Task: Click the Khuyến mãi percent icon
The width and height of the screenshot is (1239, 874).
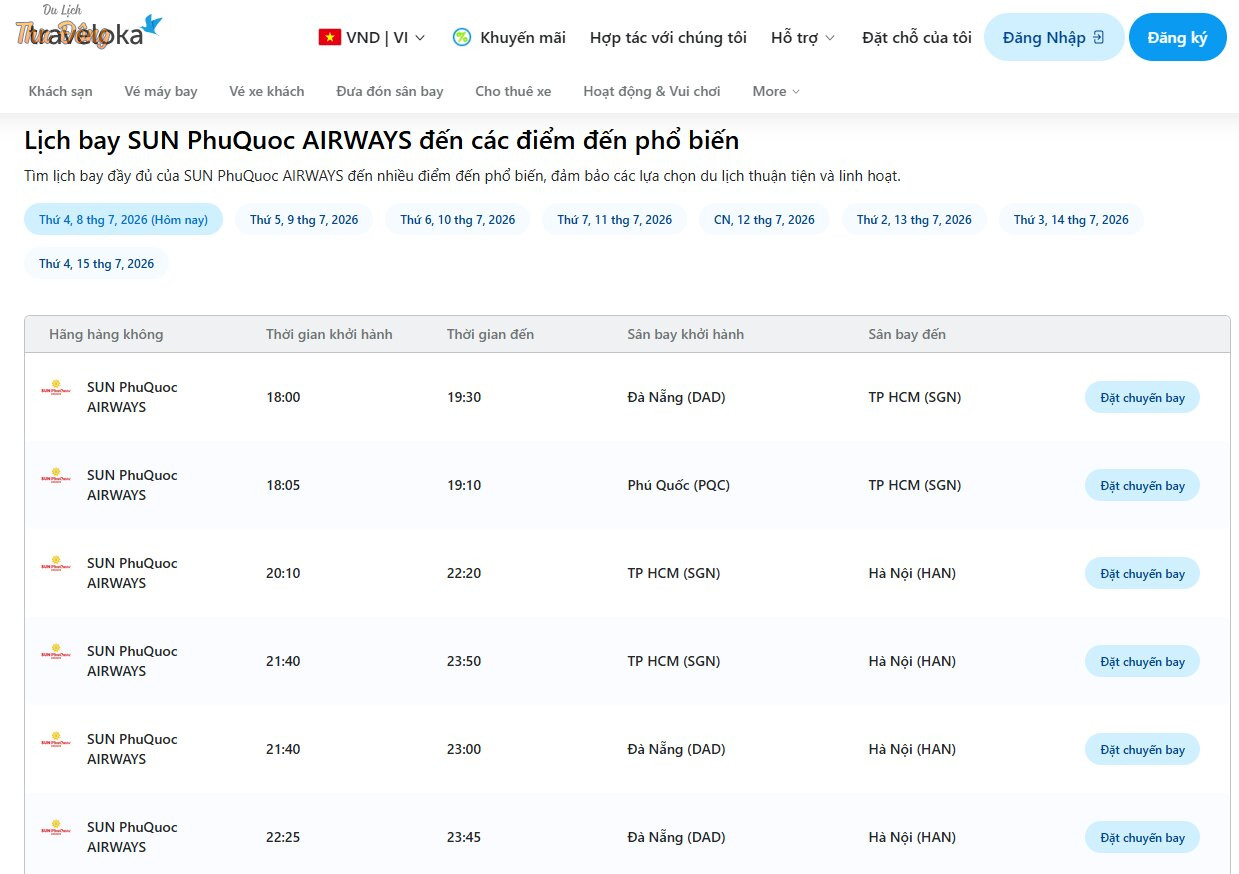Action: tap(461, 37)
